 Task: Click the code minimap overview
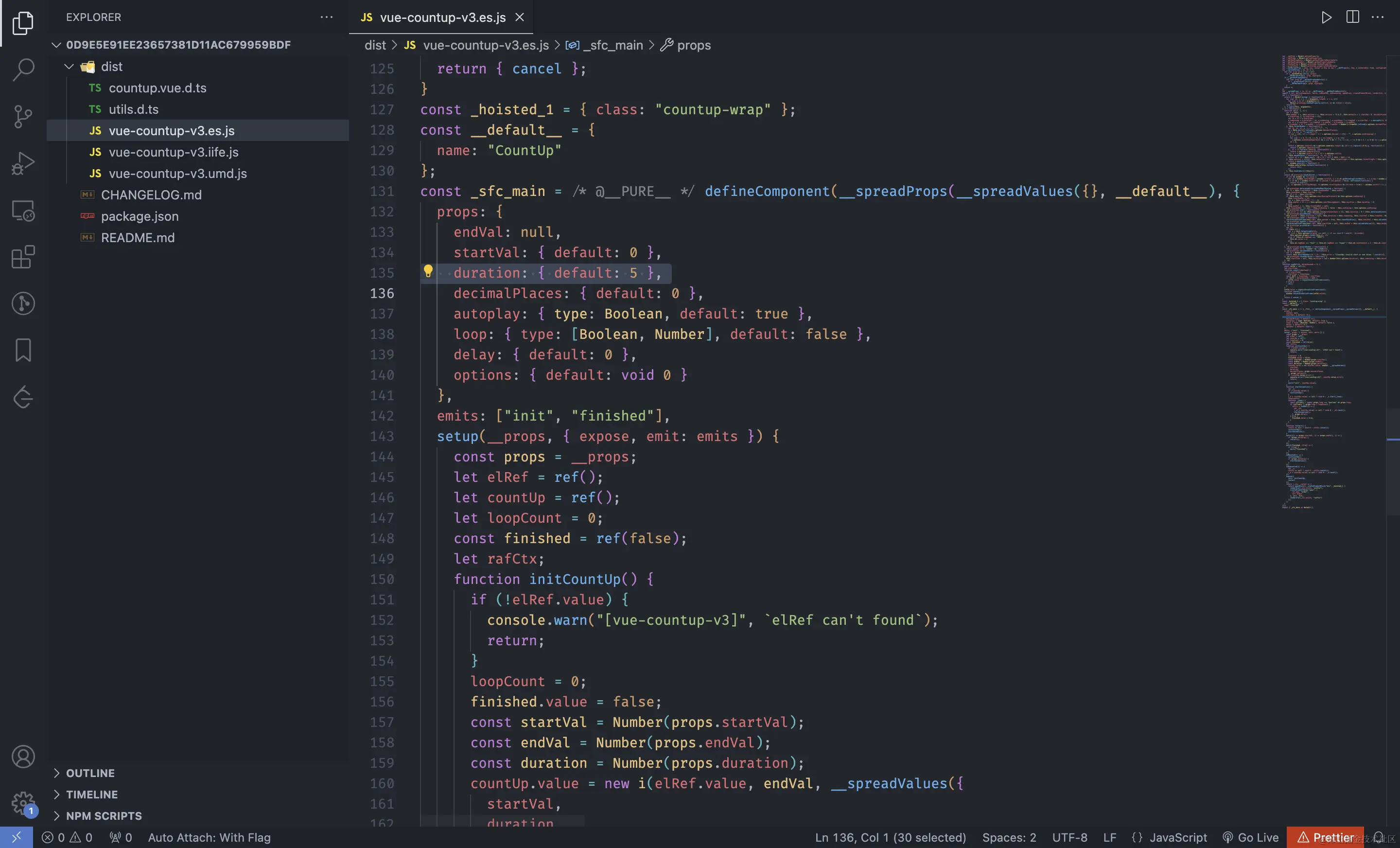(1333, 282)
